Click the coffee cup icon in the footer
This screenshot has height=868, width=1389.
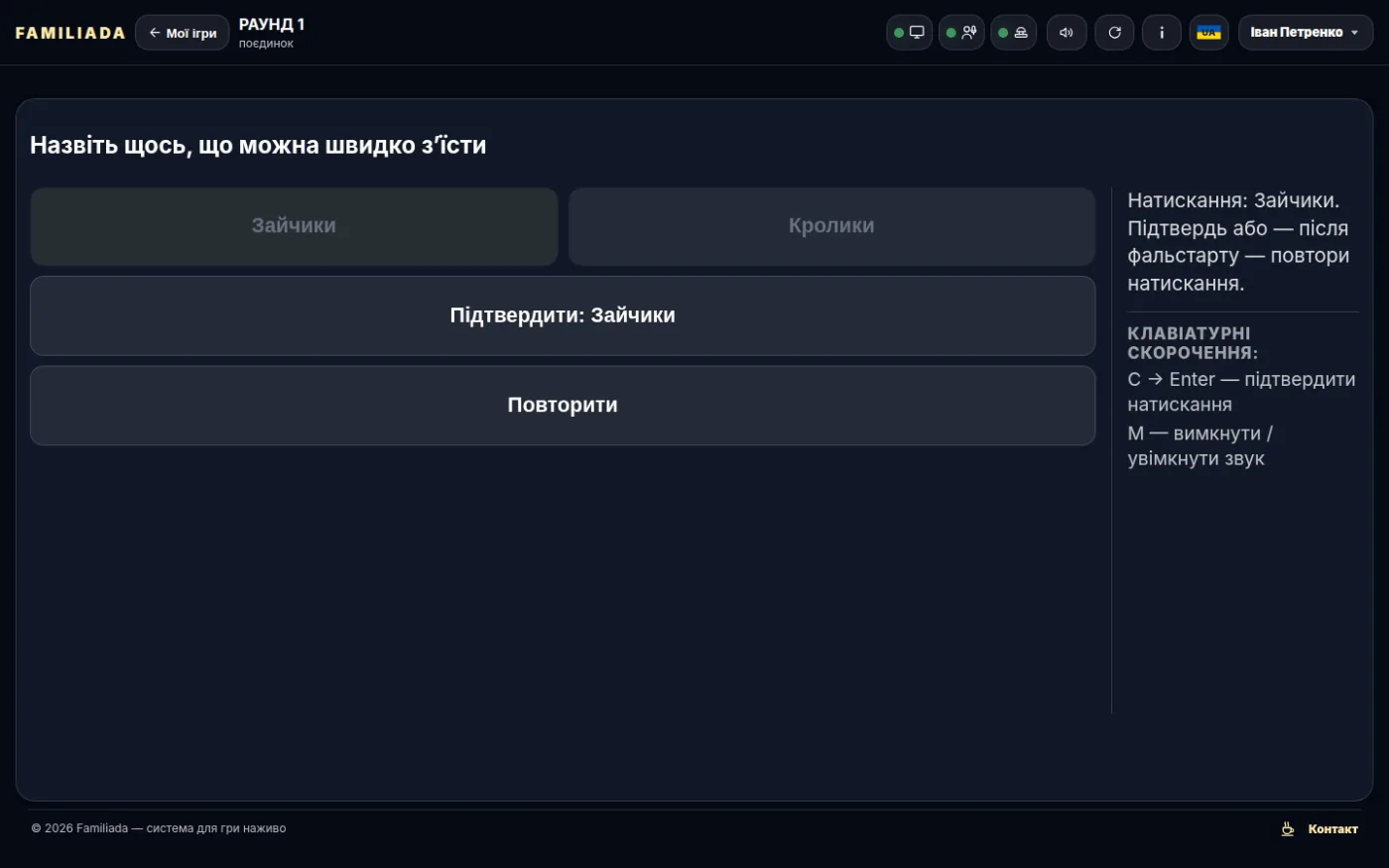point(1288,829)
